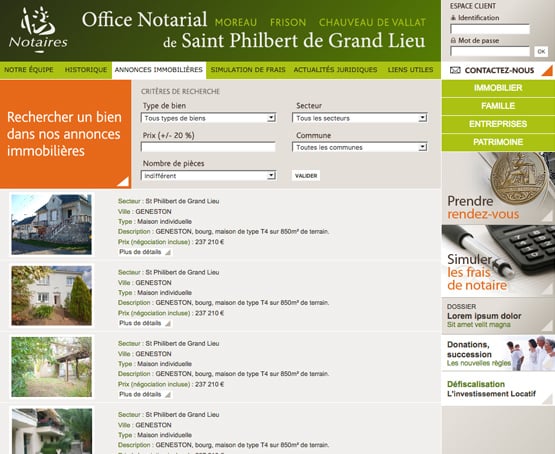This screenshot has height=454, width=555.
Task: Click the Prix (+/- 20 %) input field
Action: coord(208,147)
